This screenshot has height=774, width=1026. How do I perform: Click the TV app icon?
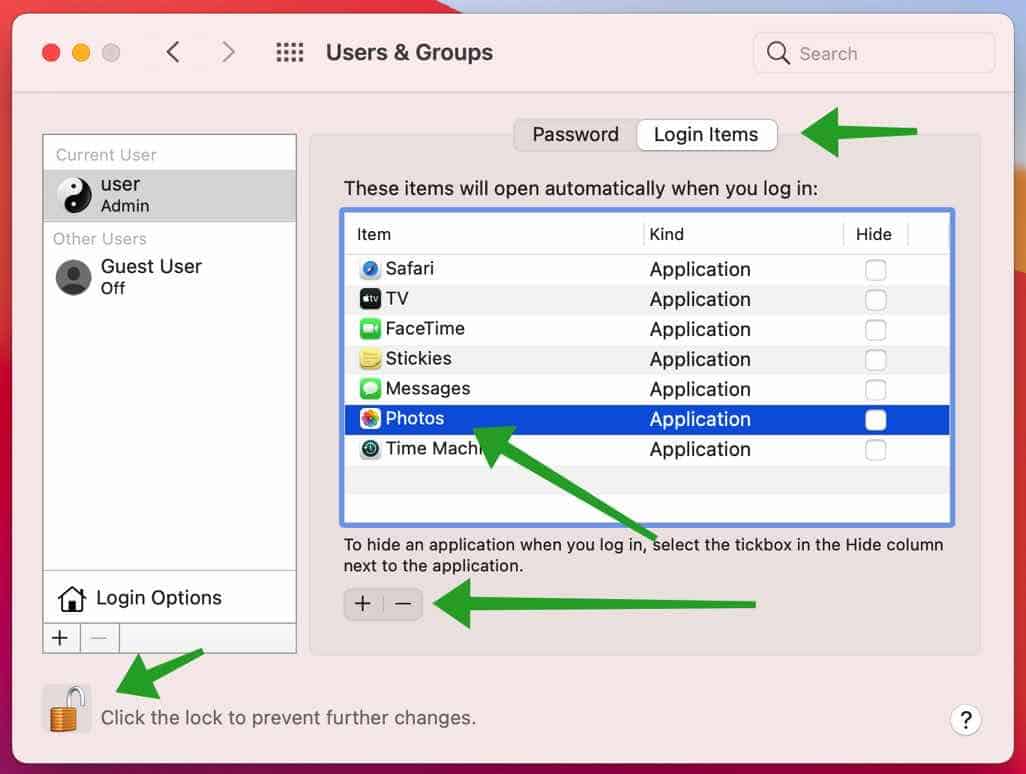pyautogui.click(x=370, y=299)
